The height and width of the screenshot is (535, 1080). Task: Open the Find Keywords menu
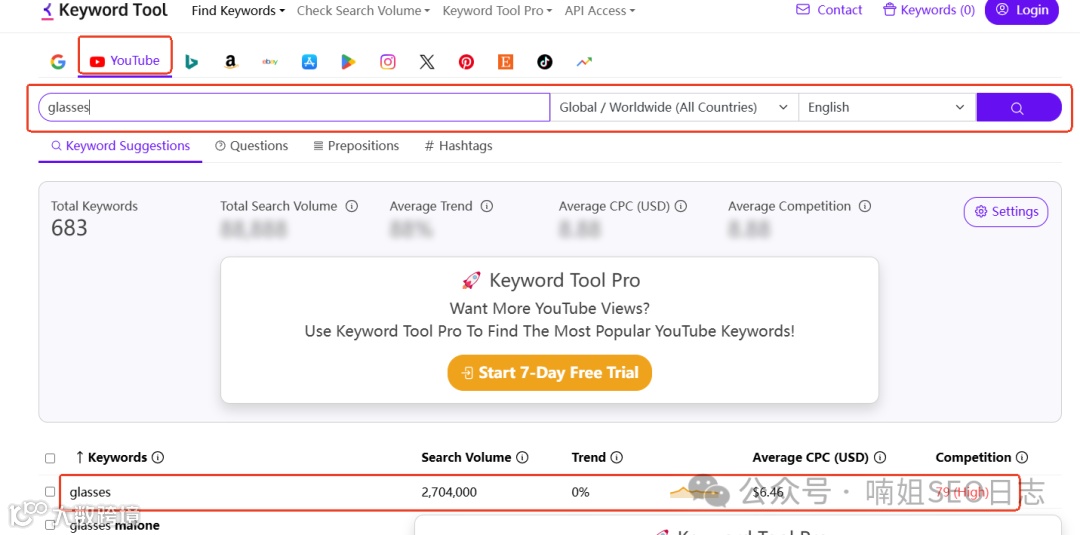tap(238, 11)
